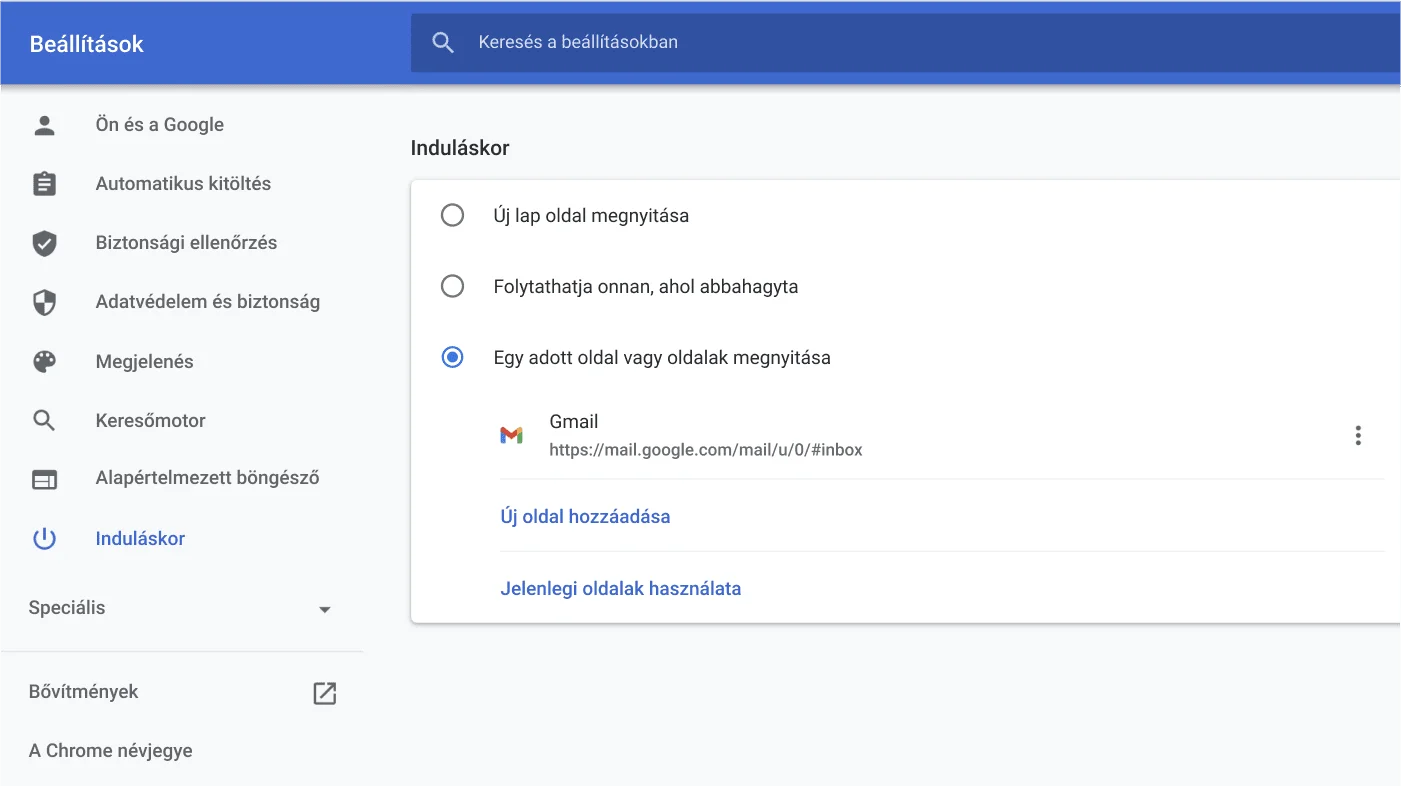Screen dimensions: 1401x786
Task: Click Jelenlegi oldalak használata
Action: (621, 588)
